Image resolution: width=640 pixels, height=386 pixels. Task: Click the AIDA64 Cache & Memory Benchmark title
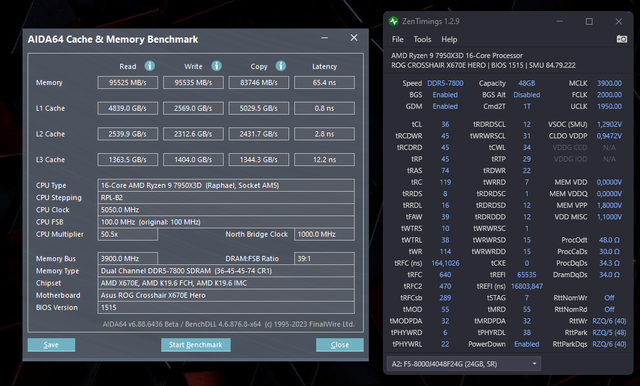[113, 39]
